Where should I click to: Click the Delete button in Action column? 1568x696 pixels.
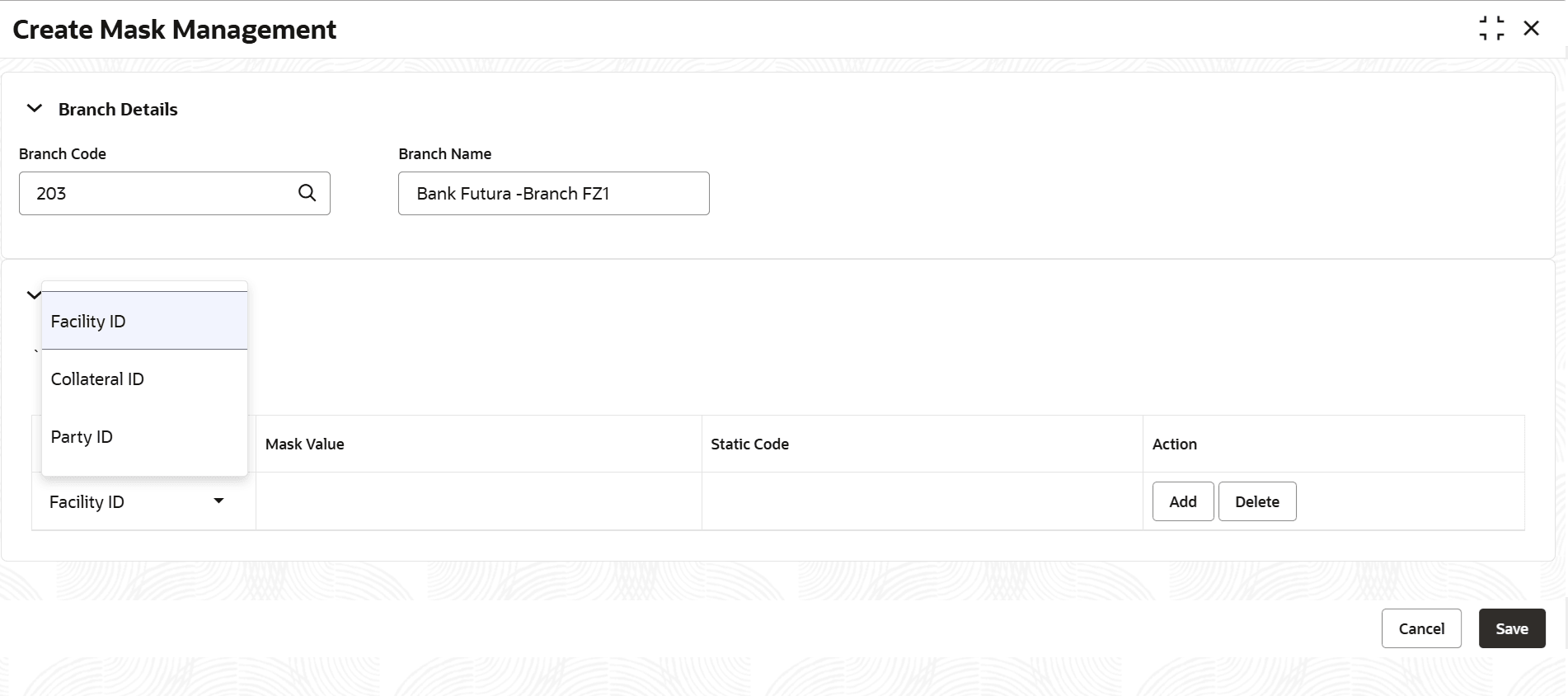(x=1257, y=501)
